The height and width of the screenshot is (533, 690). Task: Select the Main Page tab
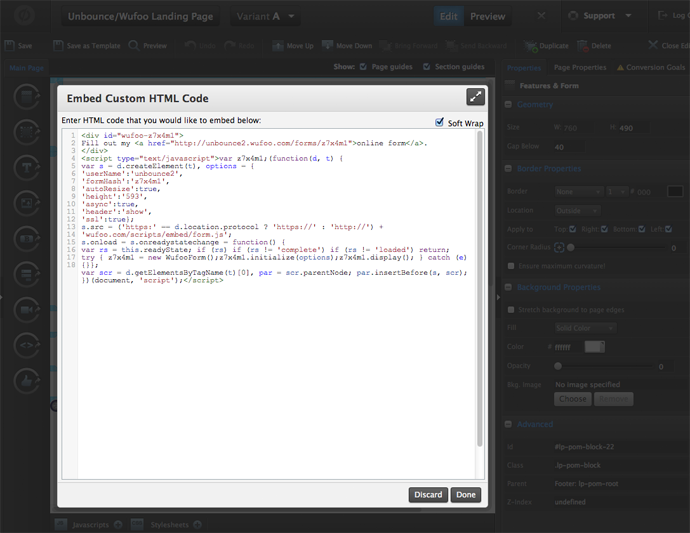[x=26, y=68]
